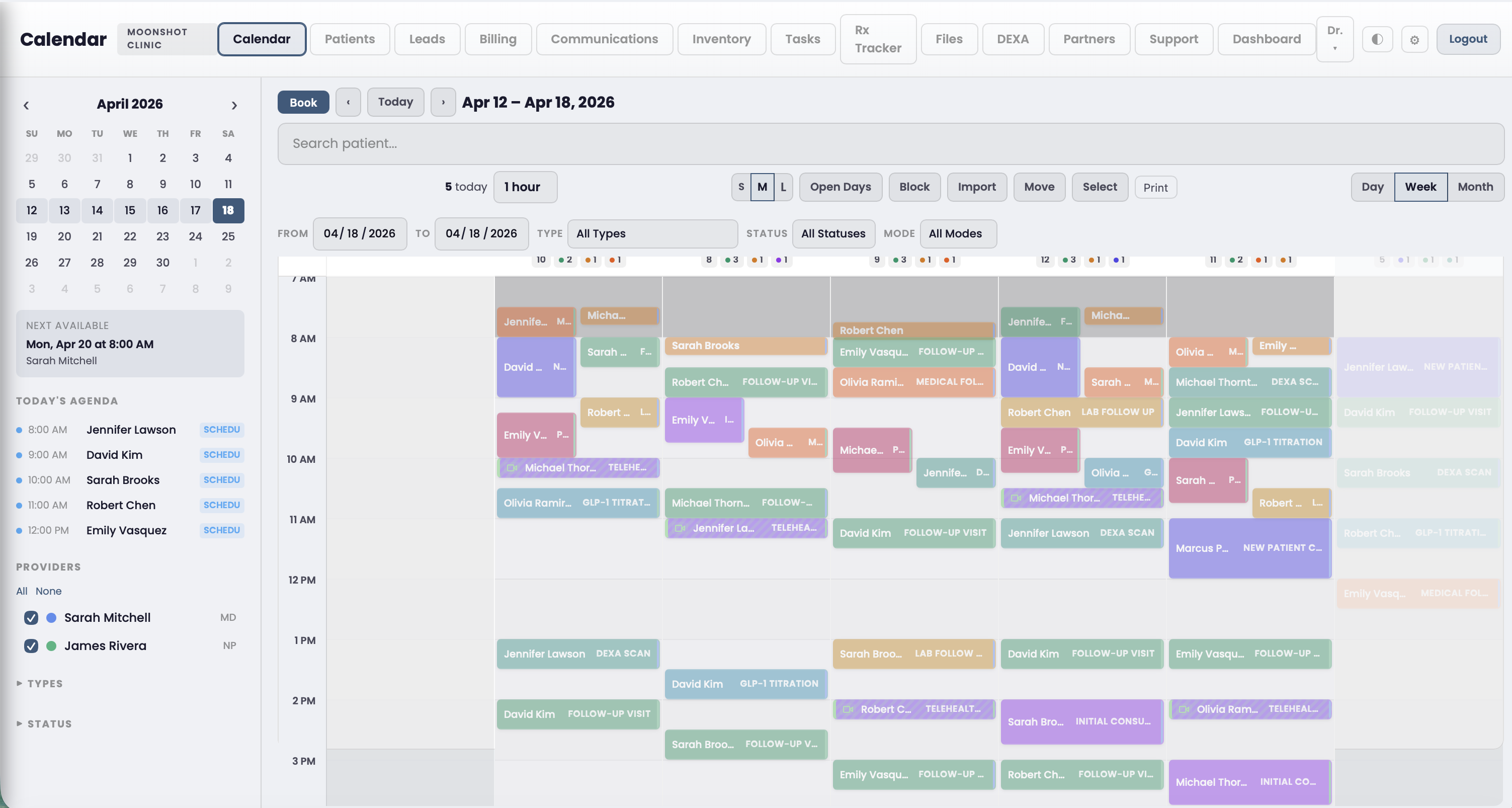Select small density S option

point(741,187)
